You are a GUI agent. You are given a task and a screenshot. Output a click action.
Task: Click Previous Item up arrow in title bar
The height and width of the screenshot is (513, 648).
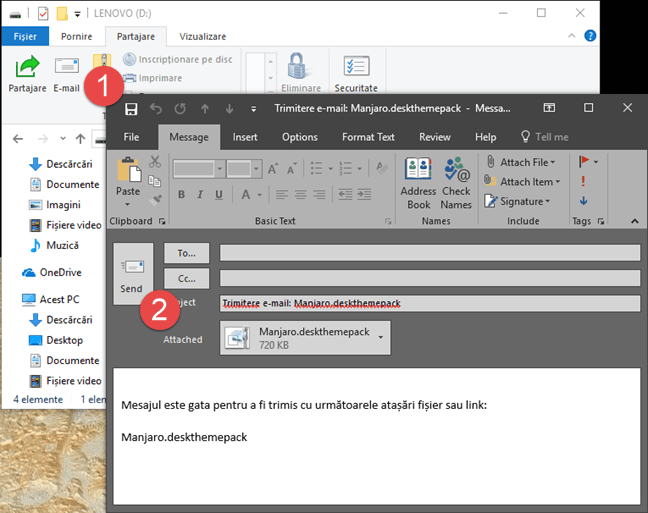205,109
